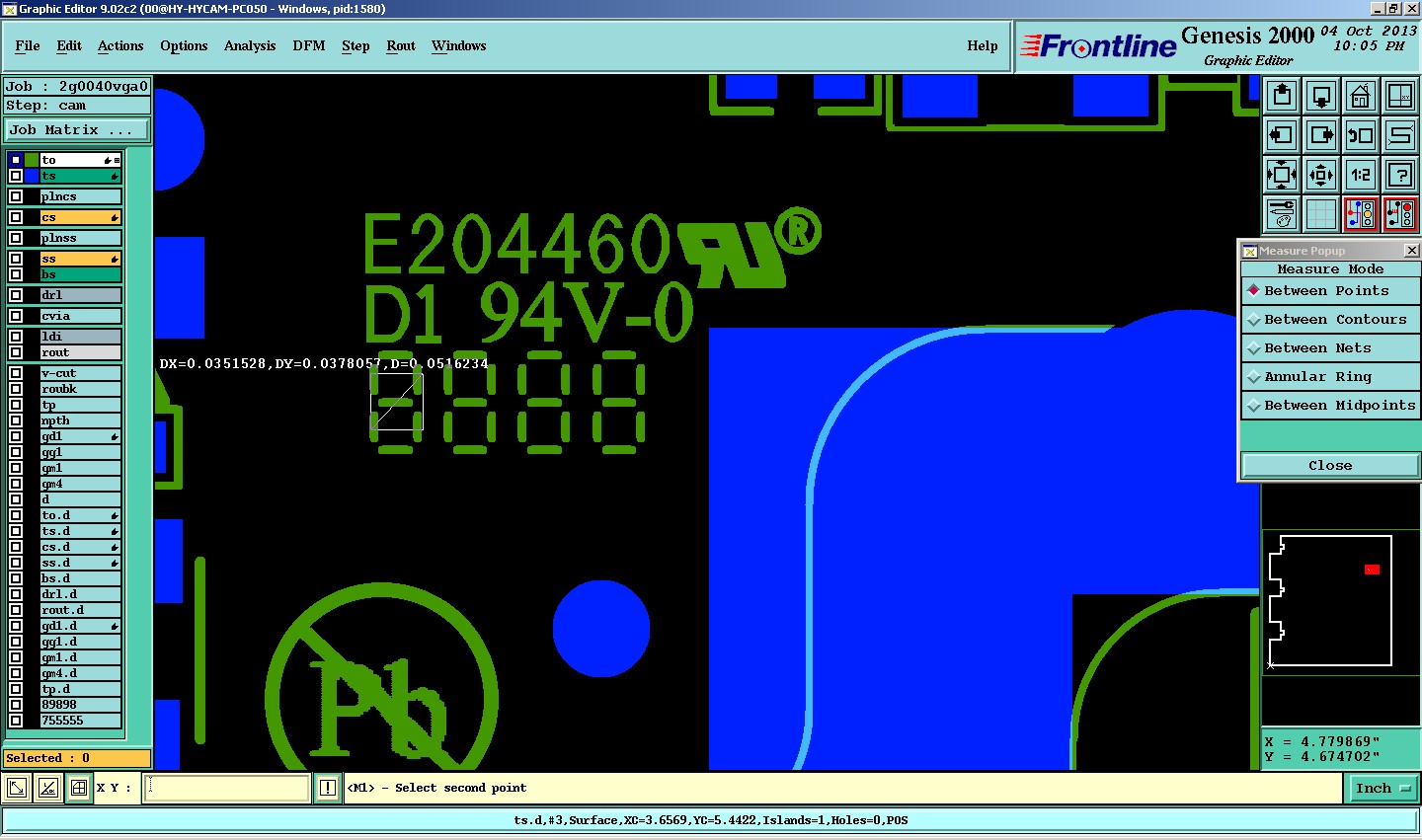Click the 'Selected : 0' status field
The image size is (1422, 840).
[77, 758]
